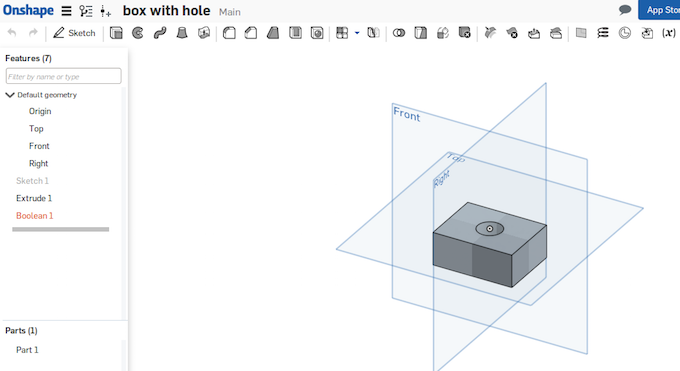
Task: Select the Sweep tool
Action: tap(160, 33)
